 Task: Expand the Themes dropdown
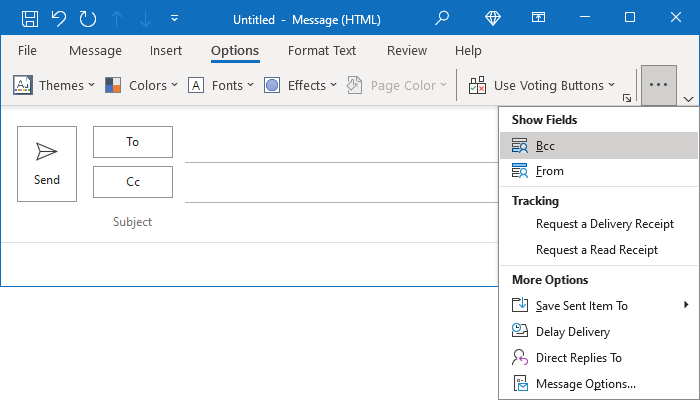coord(54,85)
